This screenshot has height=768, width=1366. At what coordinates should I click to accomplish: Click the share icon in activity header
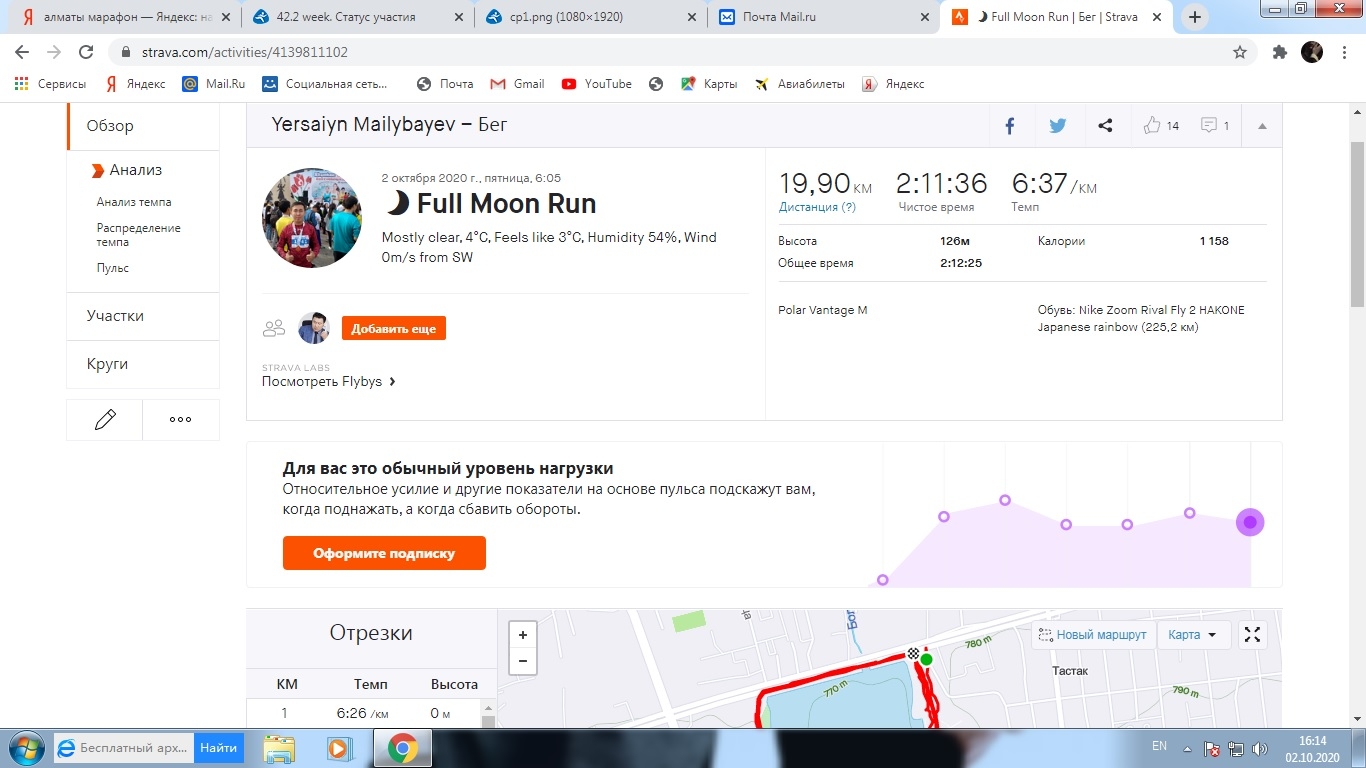[1105, 126]
